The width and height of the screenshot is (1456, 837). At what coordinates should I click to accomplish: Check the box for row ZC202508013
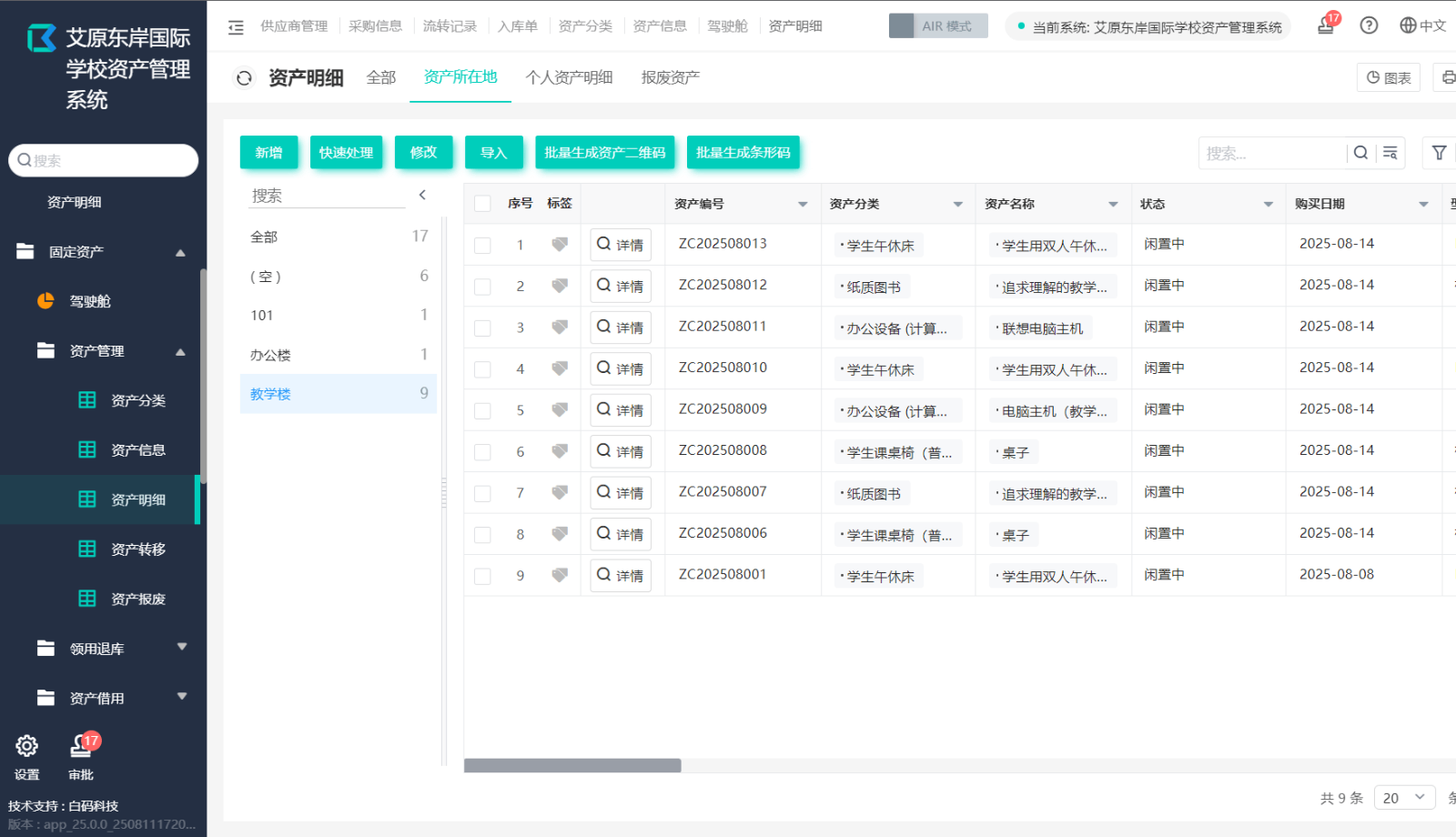(x=483, y=245)
